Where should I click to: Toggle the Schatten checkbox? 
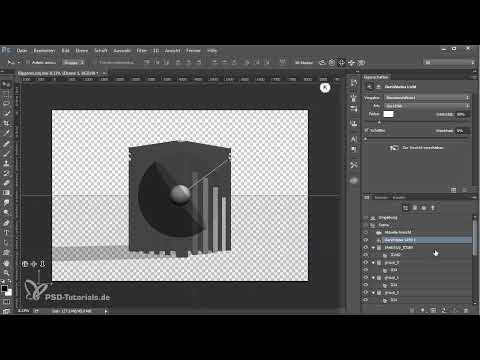click(x=367, y=130)
